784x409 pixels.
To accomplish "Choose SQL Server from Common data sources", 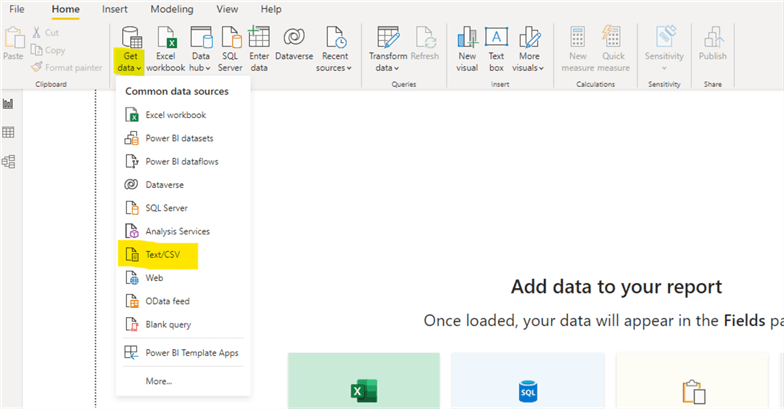I will [183, 208].
